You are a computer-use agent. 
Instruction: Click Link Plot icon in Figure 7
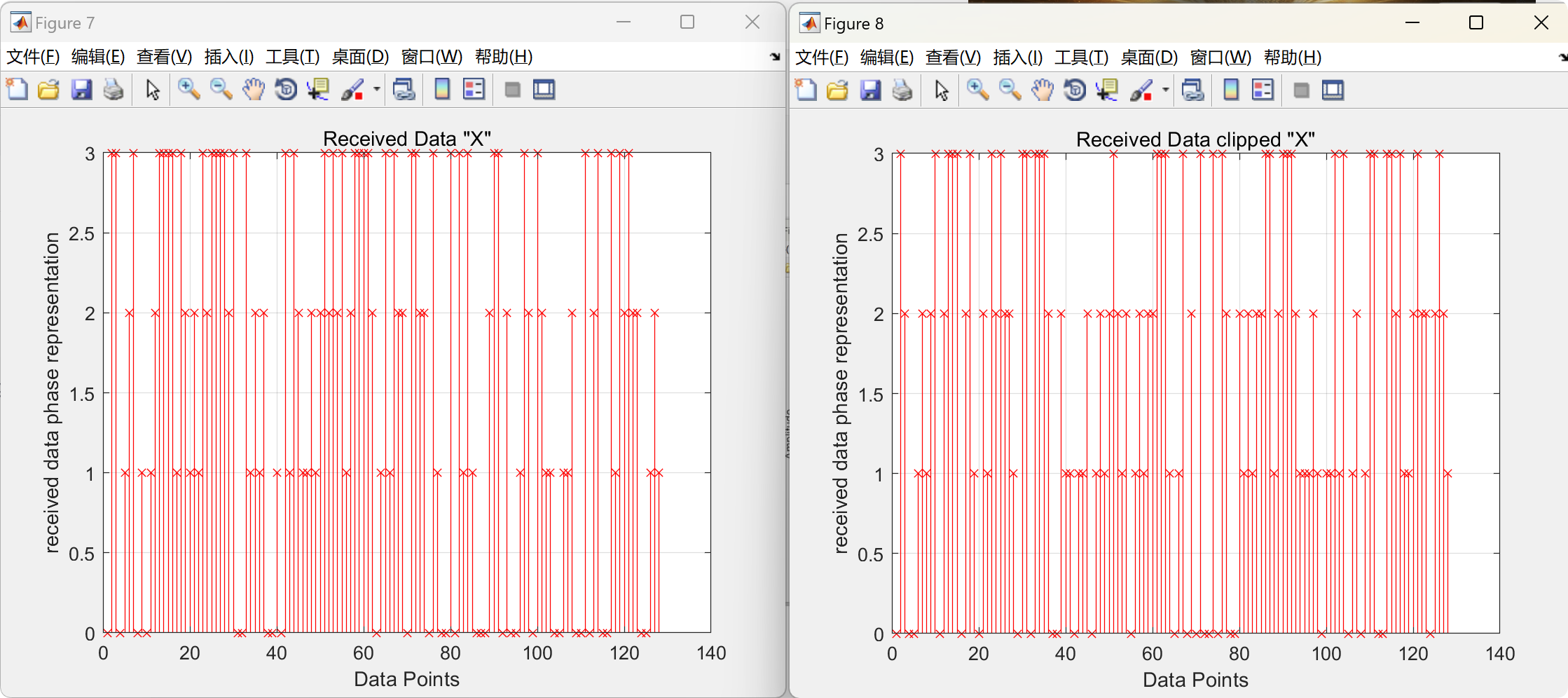tap(404, 89)
